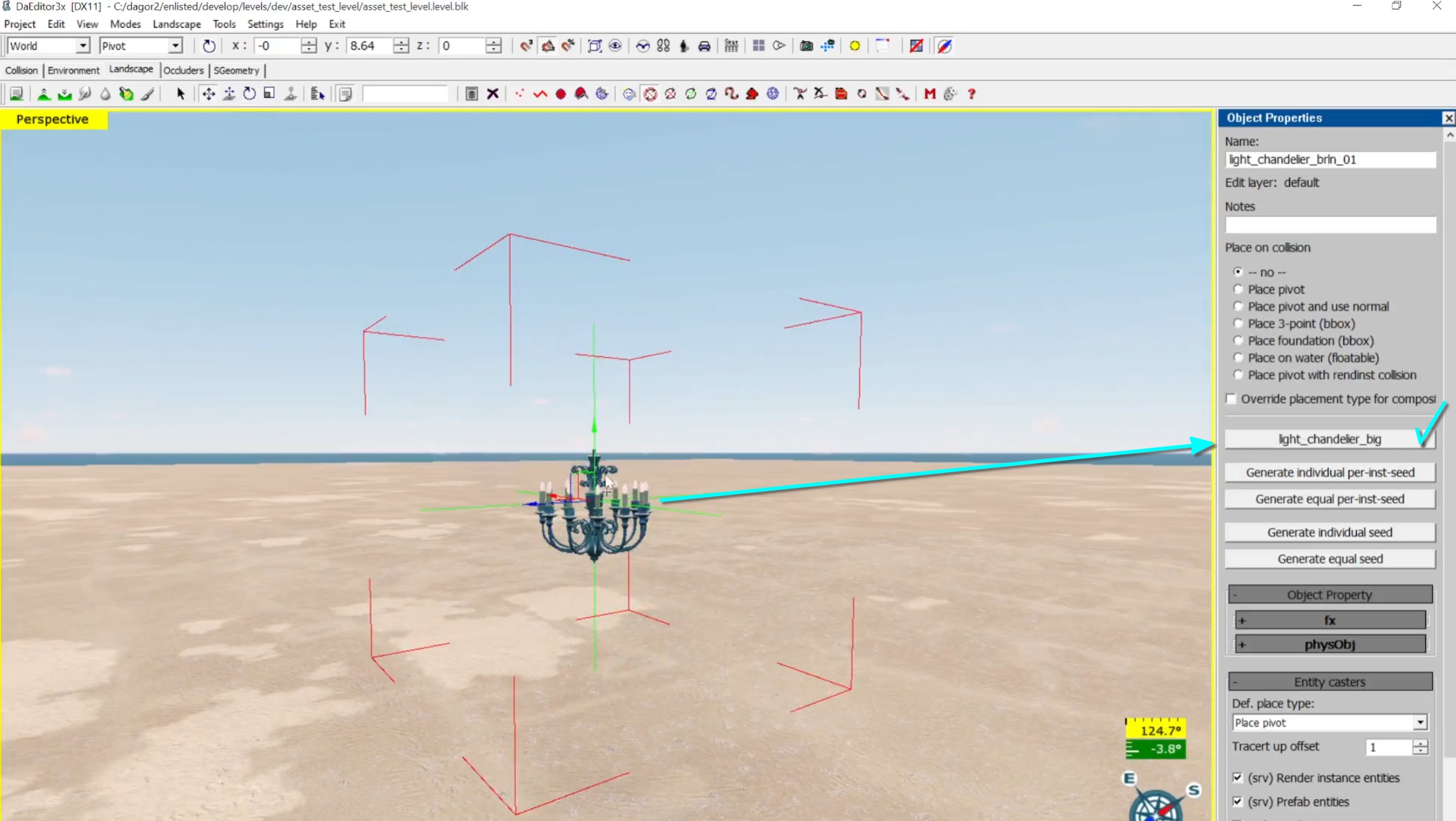Viewport: 1456px width, 821px height.
Task: Open the Landscape menu
Action: (x=176, y=24)
